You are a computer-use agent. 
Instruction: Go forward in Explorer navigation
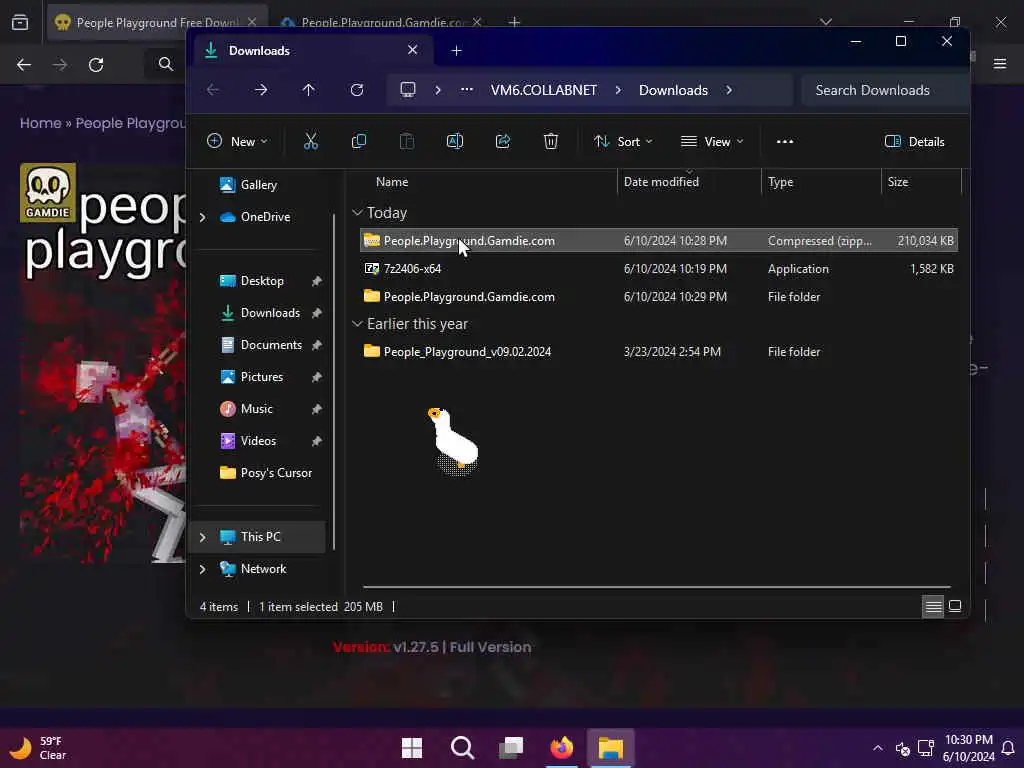point(261,89)
